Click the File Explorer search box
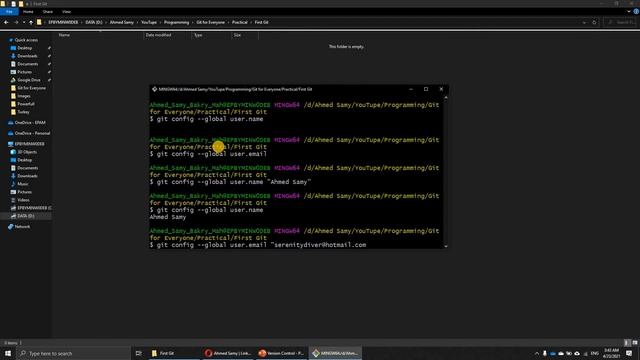This screenshot has height=360, width=640. (x=620, y=22)
